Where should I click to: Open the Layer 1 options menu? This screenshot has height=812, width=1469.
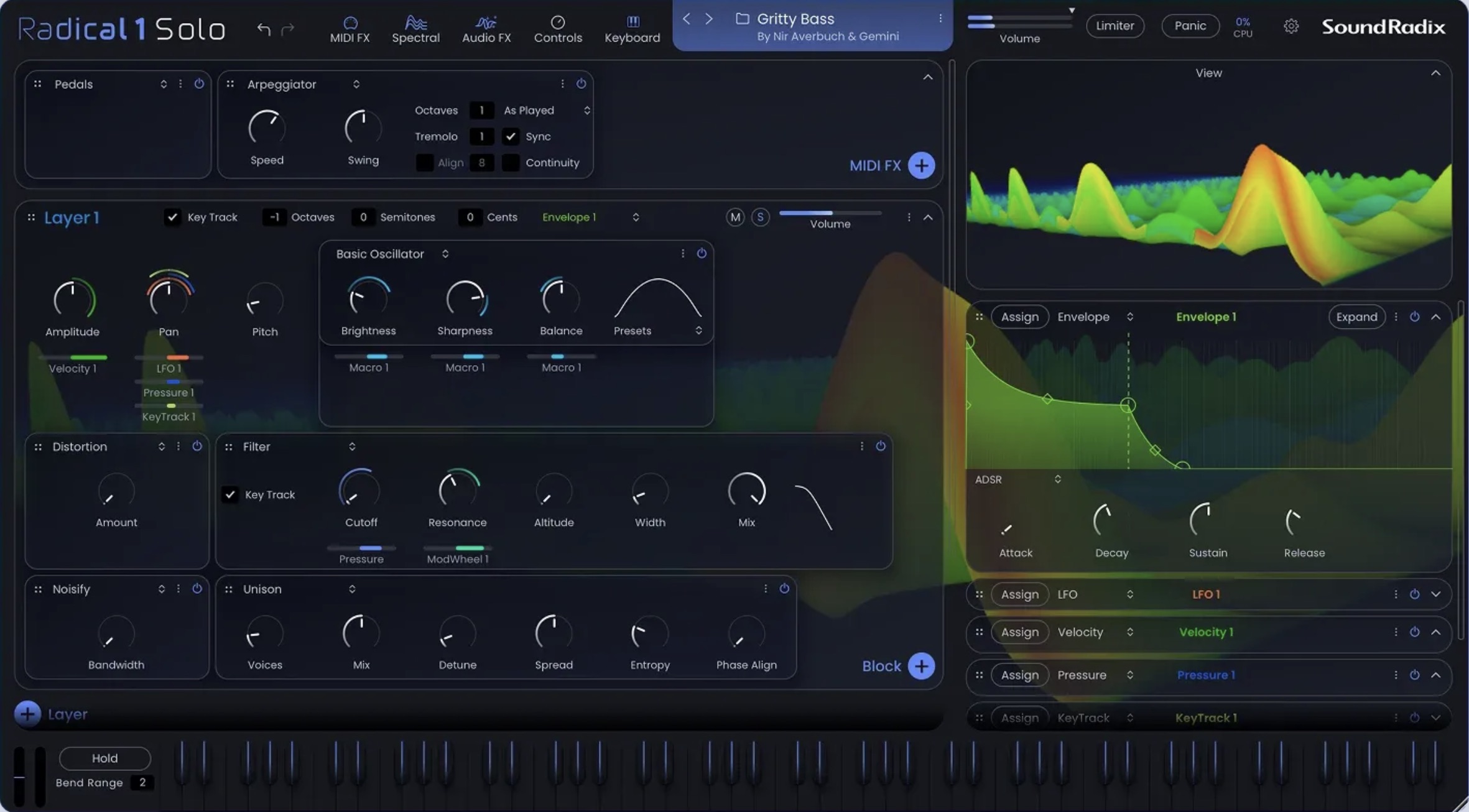pos(909,217)
